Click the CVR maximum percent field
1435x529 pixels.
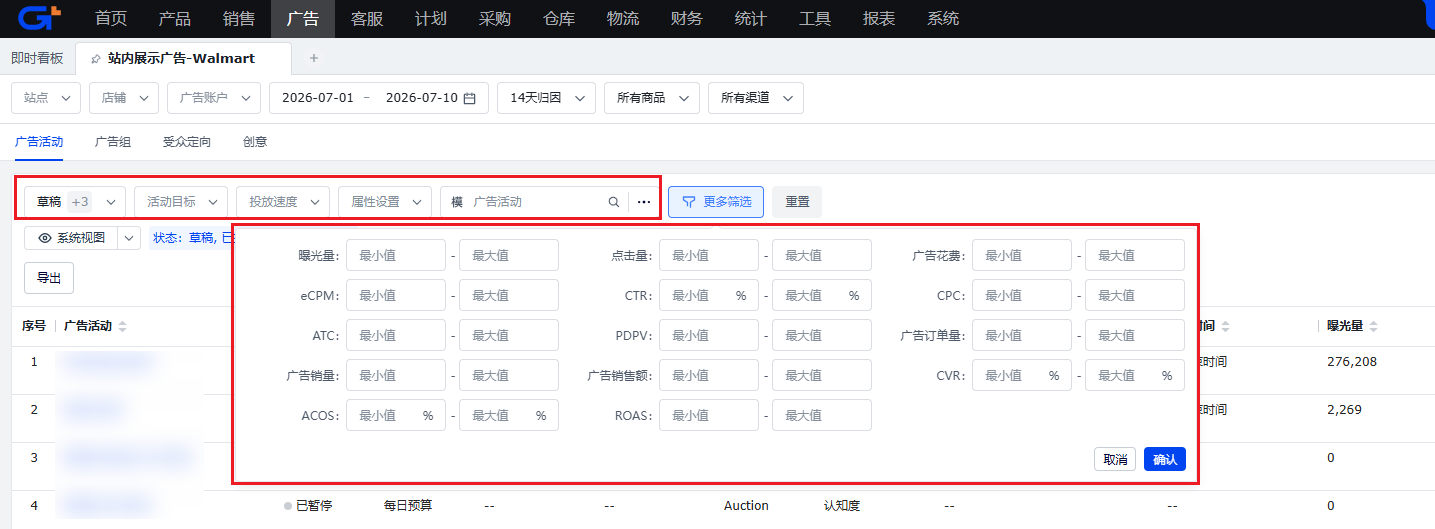pyautogui.click(x=1135, y=375)
